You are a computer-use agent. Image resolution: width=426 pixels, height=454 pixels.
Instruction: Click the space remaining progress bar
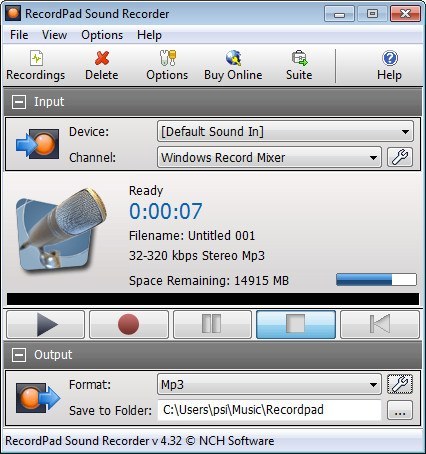click(376, 280)
